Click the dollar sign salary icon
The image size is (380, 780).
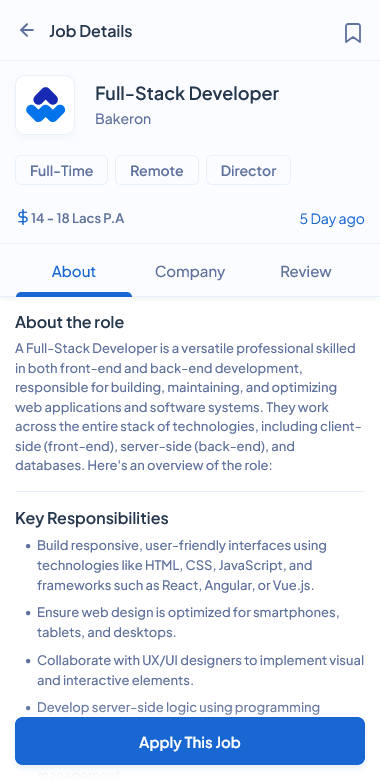pyautogui.click(x=22, y=218)
